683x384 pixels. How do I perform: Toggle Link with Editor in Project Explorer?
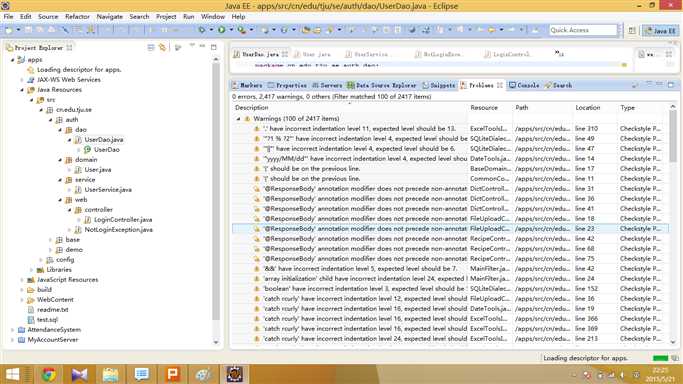point(162,47)
